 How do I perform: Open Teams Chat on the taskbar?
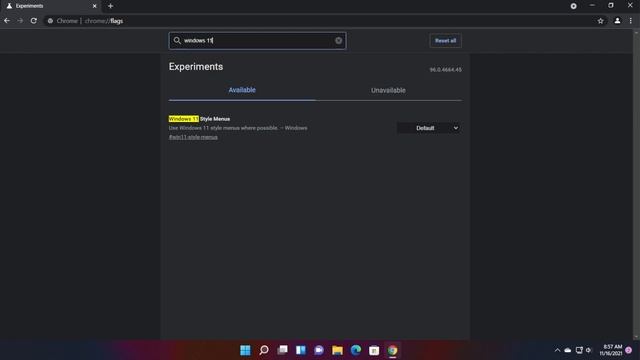click(x=319, y=350)
